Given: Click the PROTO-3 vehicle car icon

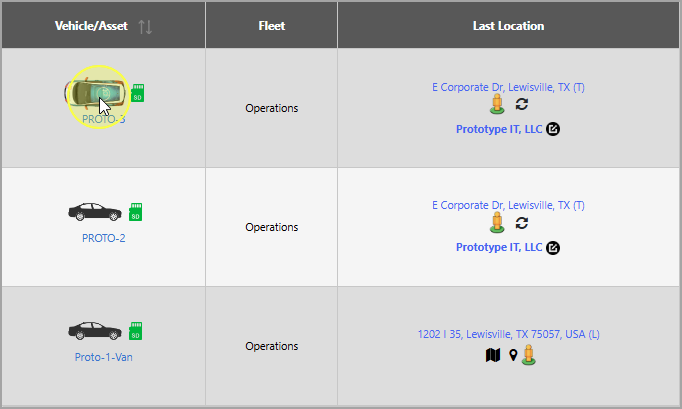Looking at the screenshot, I should point(96,94).
